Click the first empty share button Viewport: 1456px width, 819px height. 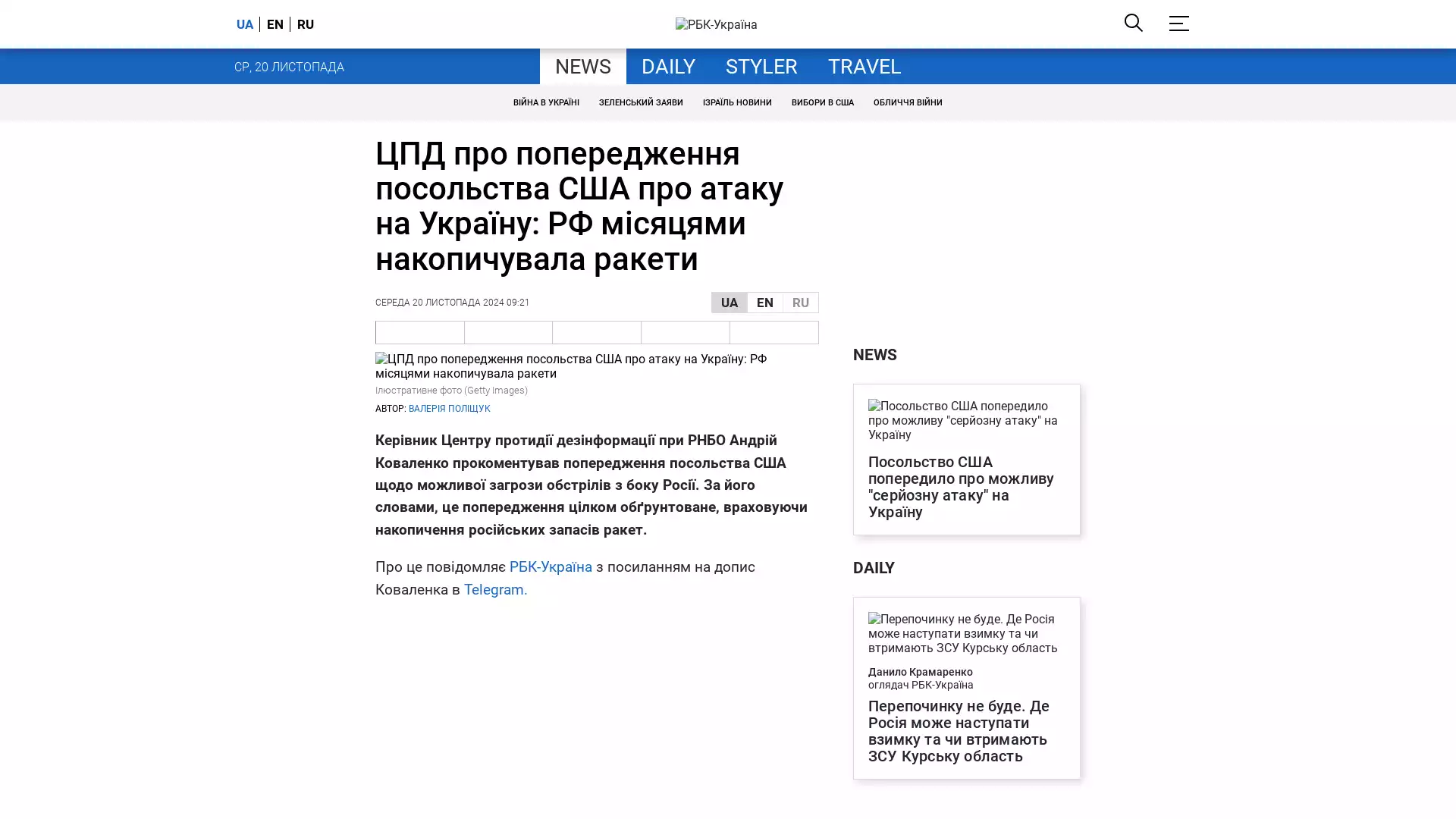click(420, 332)
